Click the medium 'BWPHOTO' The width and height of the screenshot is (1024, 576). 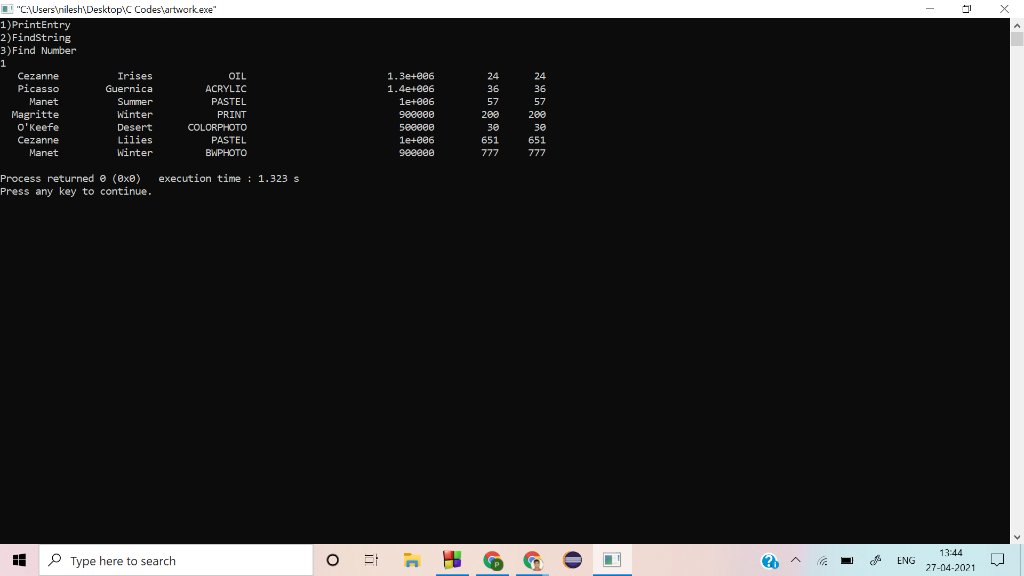point(226,153)
